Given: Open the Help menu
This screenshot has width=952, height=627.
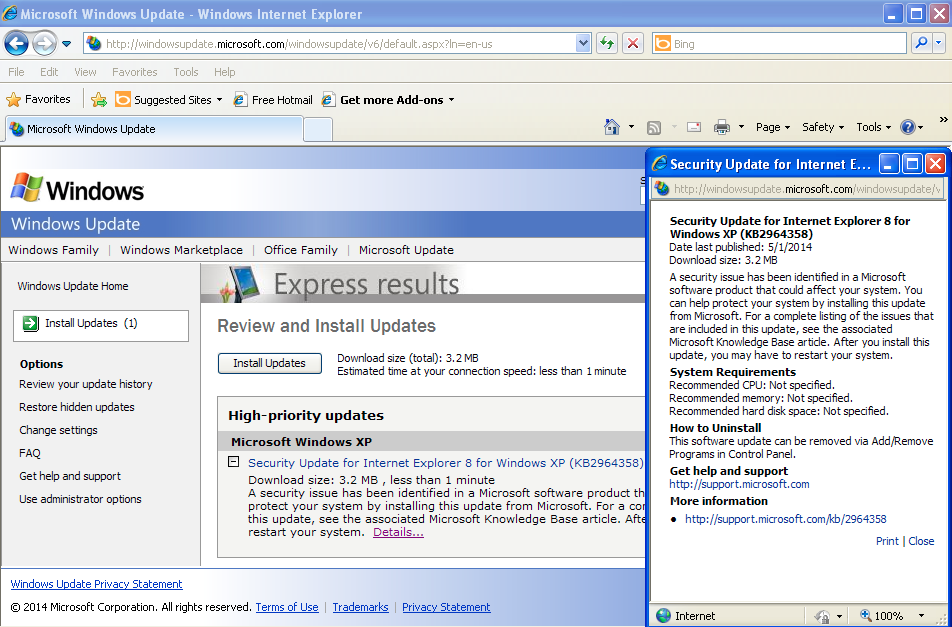Looking at the screenshot, I should click(x=224, y=72).
